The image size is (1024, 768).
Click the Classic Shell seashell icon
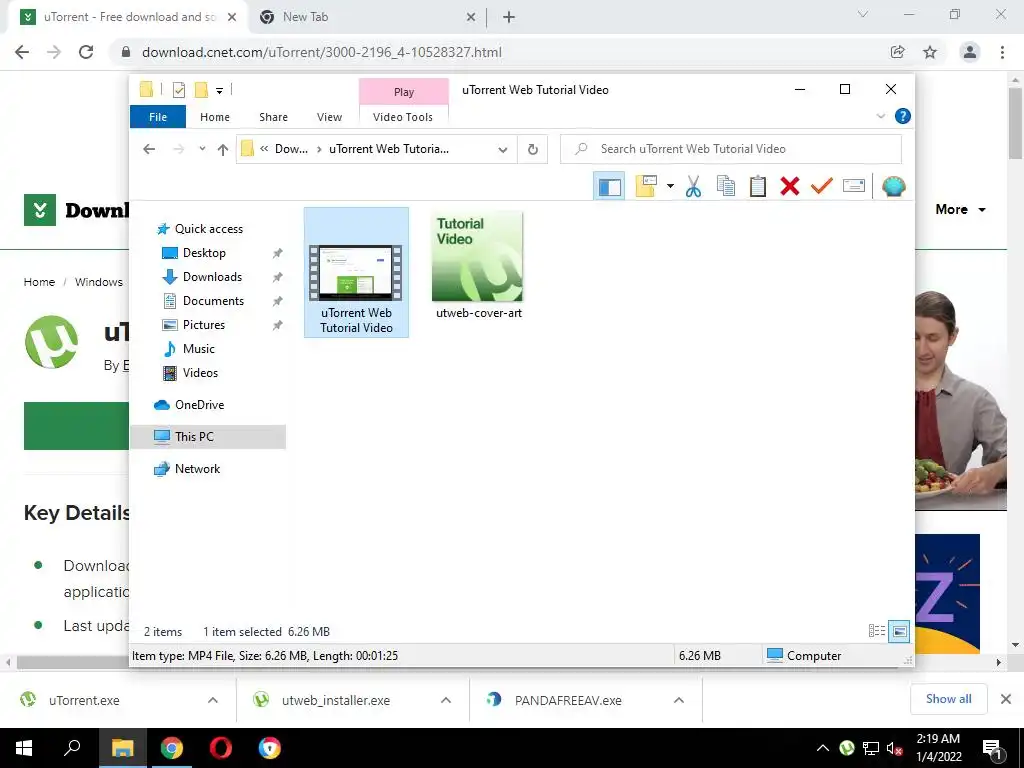tap(893, 187)
